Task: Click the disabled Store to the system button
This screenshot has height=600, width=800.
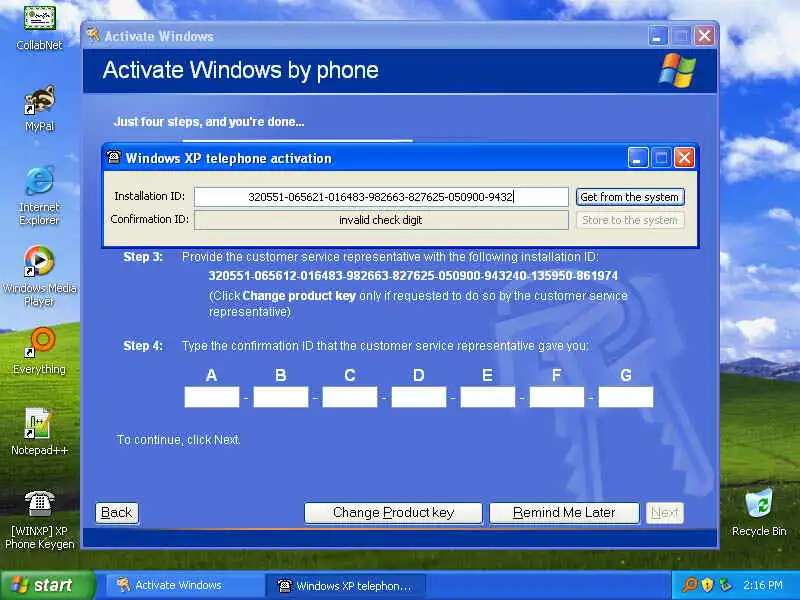Action: coord(630,220)
